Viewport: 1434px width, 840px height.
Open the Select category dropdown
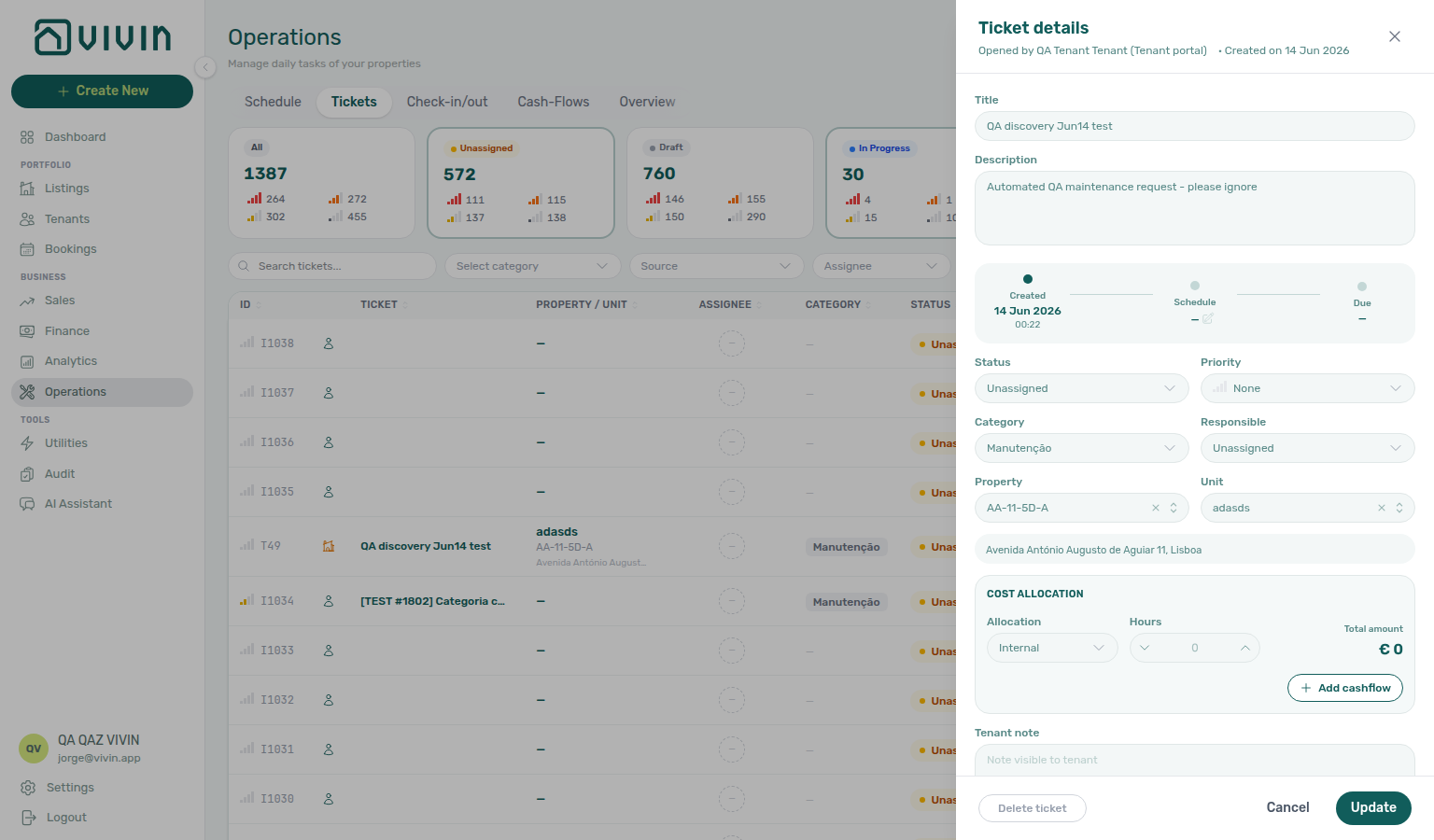tap(532, 266)
